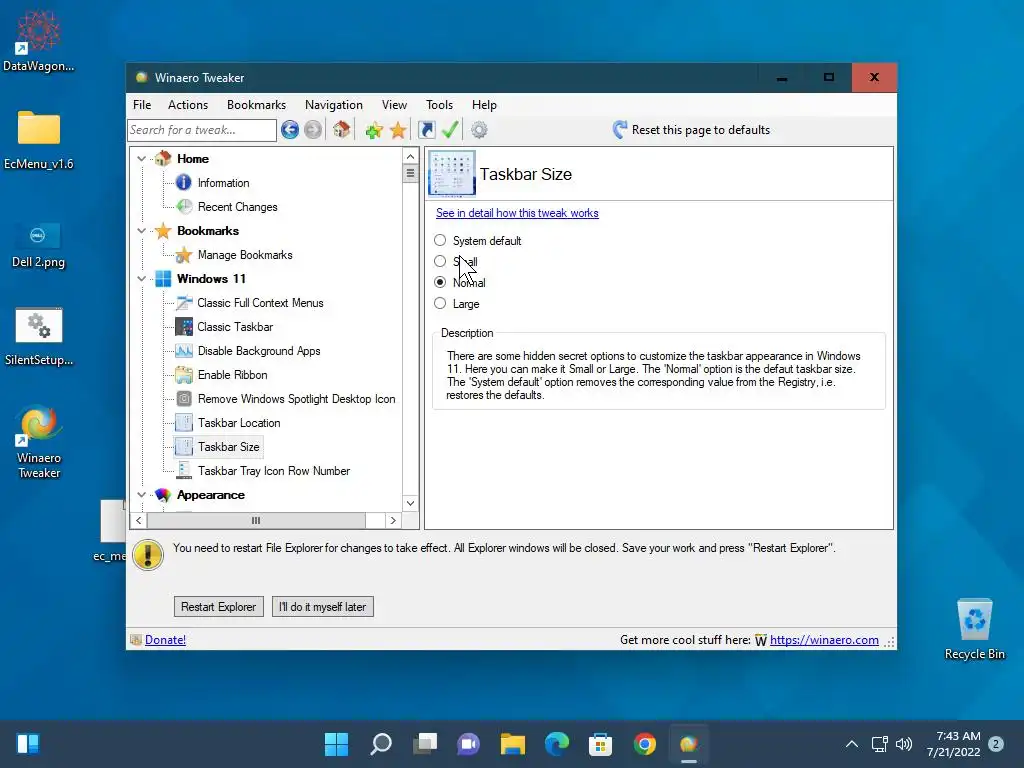Click the Restart Explorer button
The image size is (1024, 768).
pos(219,607)
